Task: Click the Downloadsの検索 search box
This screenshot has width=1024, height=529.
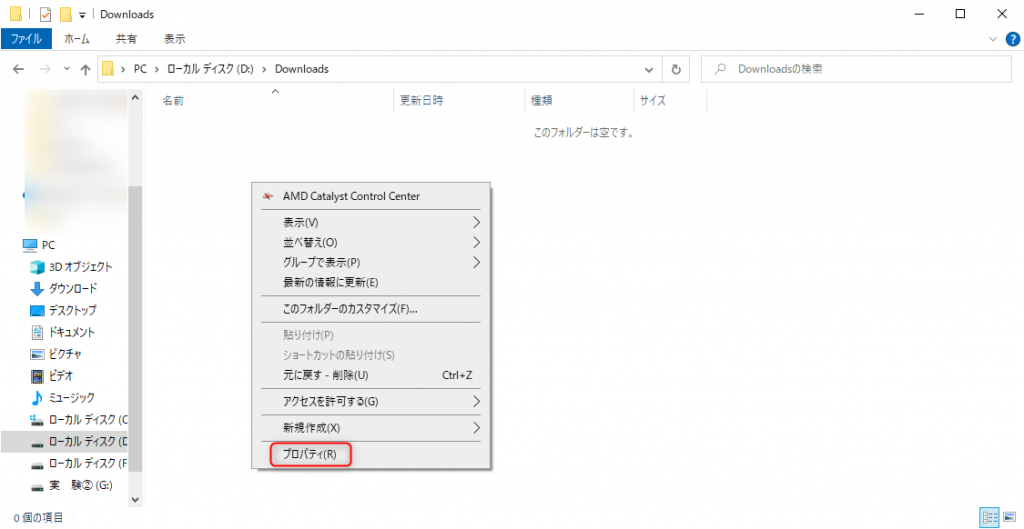Action: coord(860,70)
